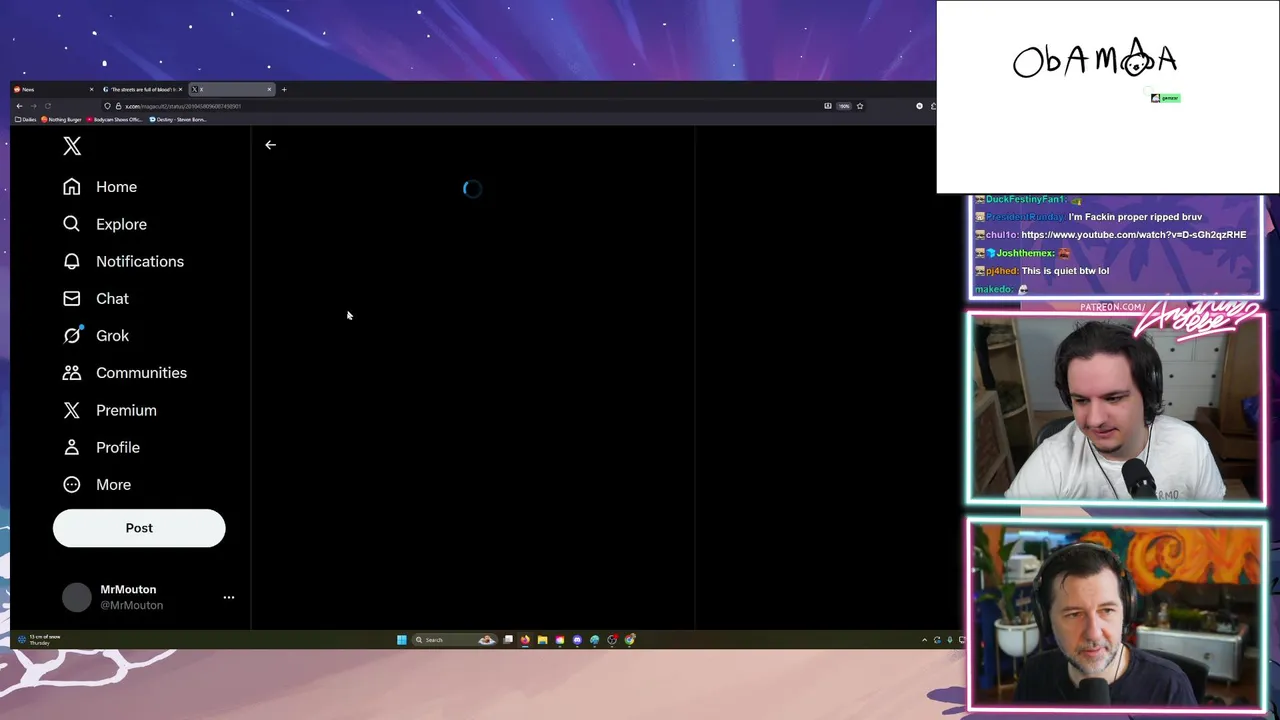Click the shield icon in address bar
This screenshot has height=720, width=1280.
[107, 106]
